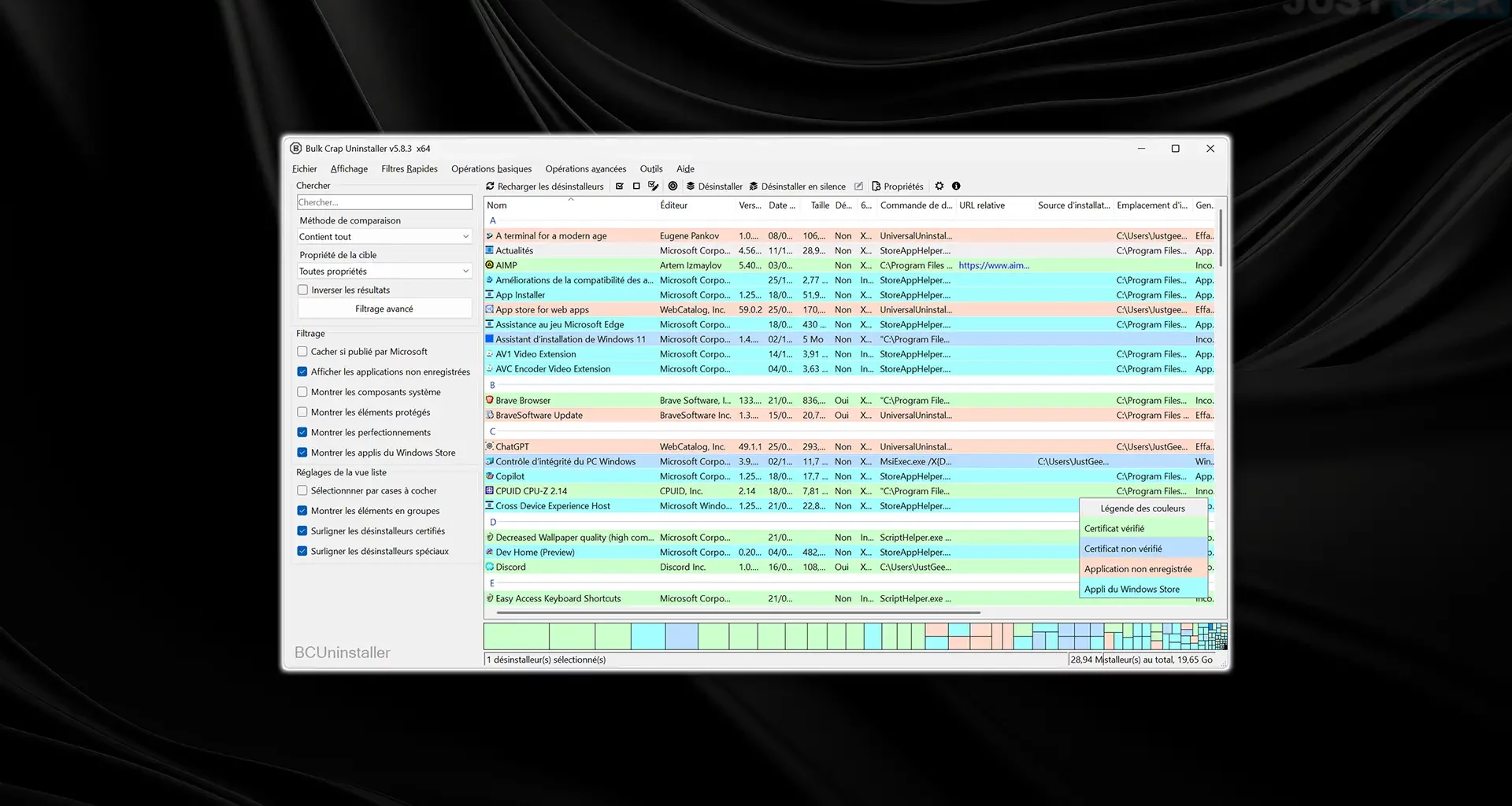Click Certificat vérifié green legend swatch
Screen dimensions: 1512x806
[1143, 528]
